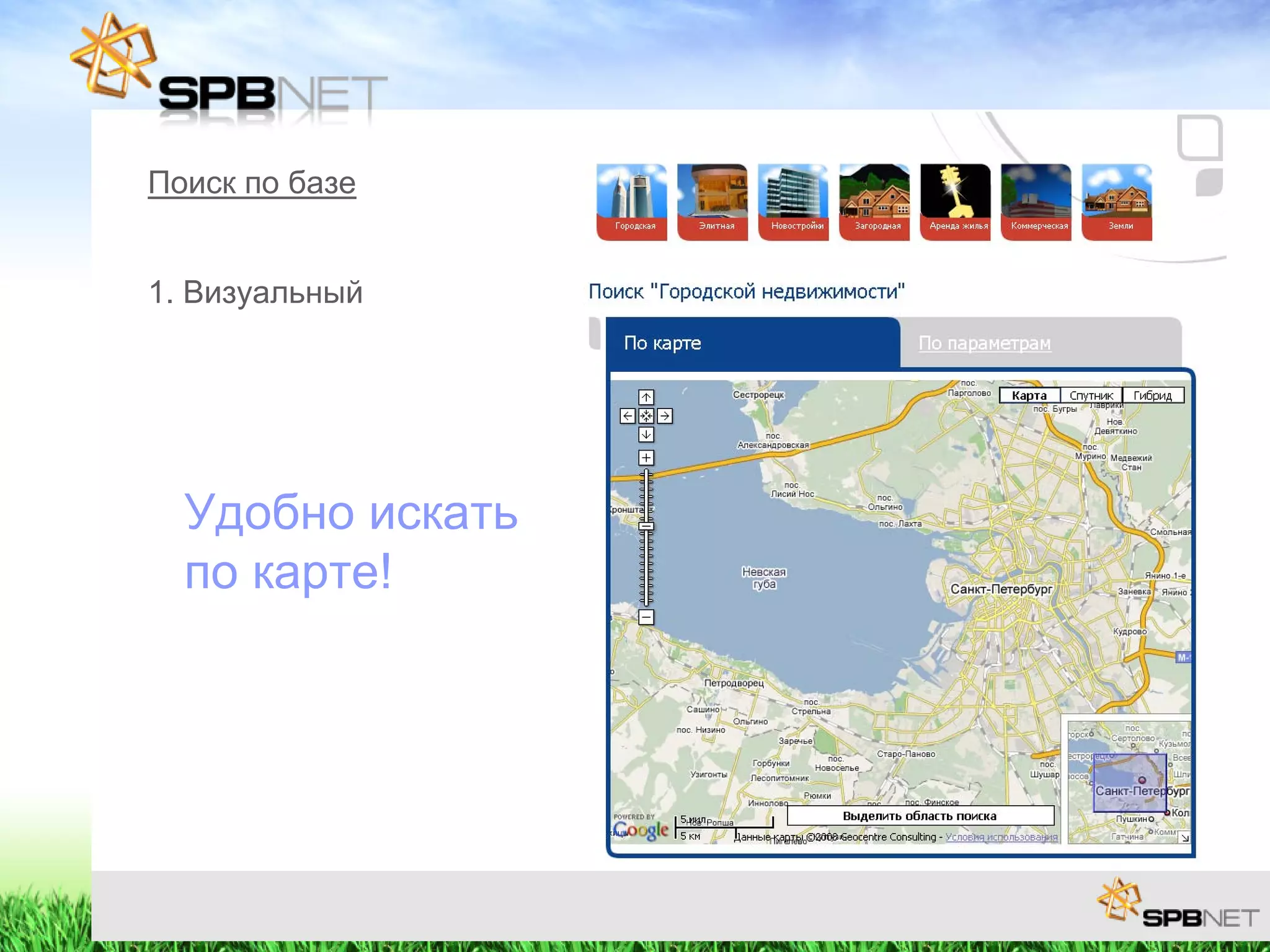Select Спутник satellite view
The image size is (1270, 952).
(1091, 395)
